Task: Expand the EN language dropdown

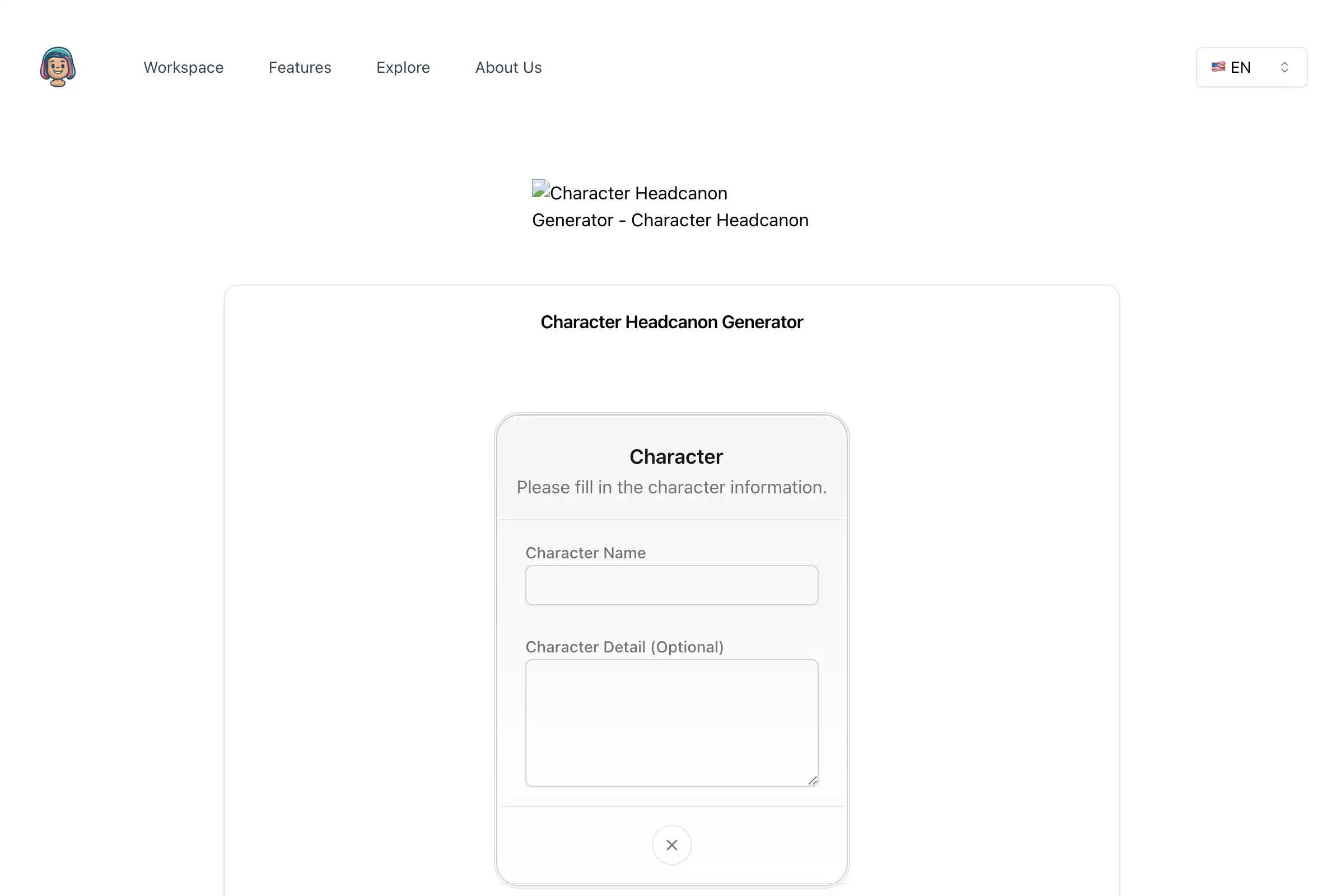Action: tap(1251, 67)
